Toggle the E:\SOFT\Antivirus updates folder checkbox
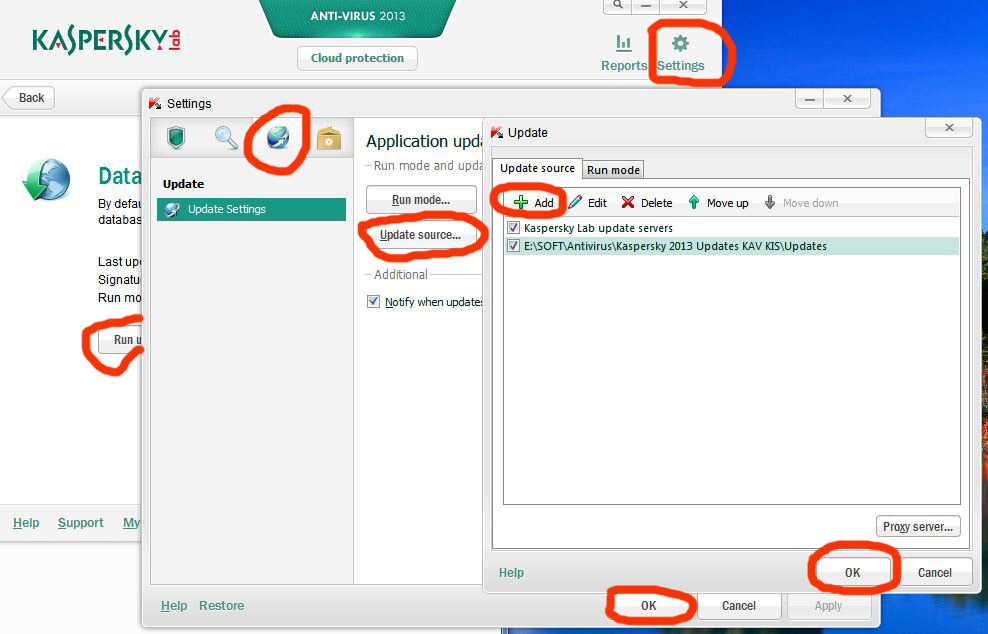 pos(513,246)
